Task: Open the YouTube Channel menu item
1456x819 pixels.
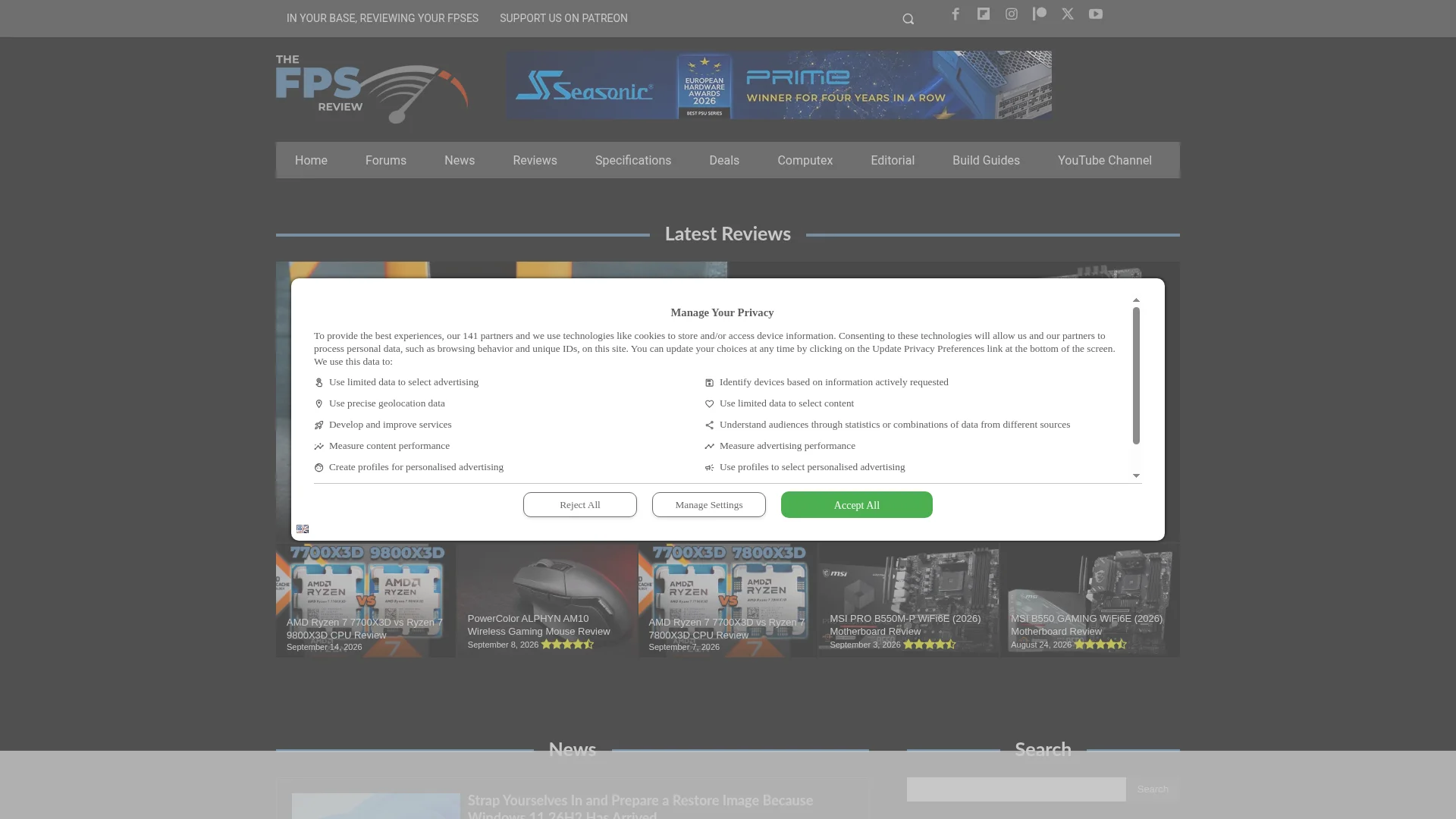Action: point(1105,161)
